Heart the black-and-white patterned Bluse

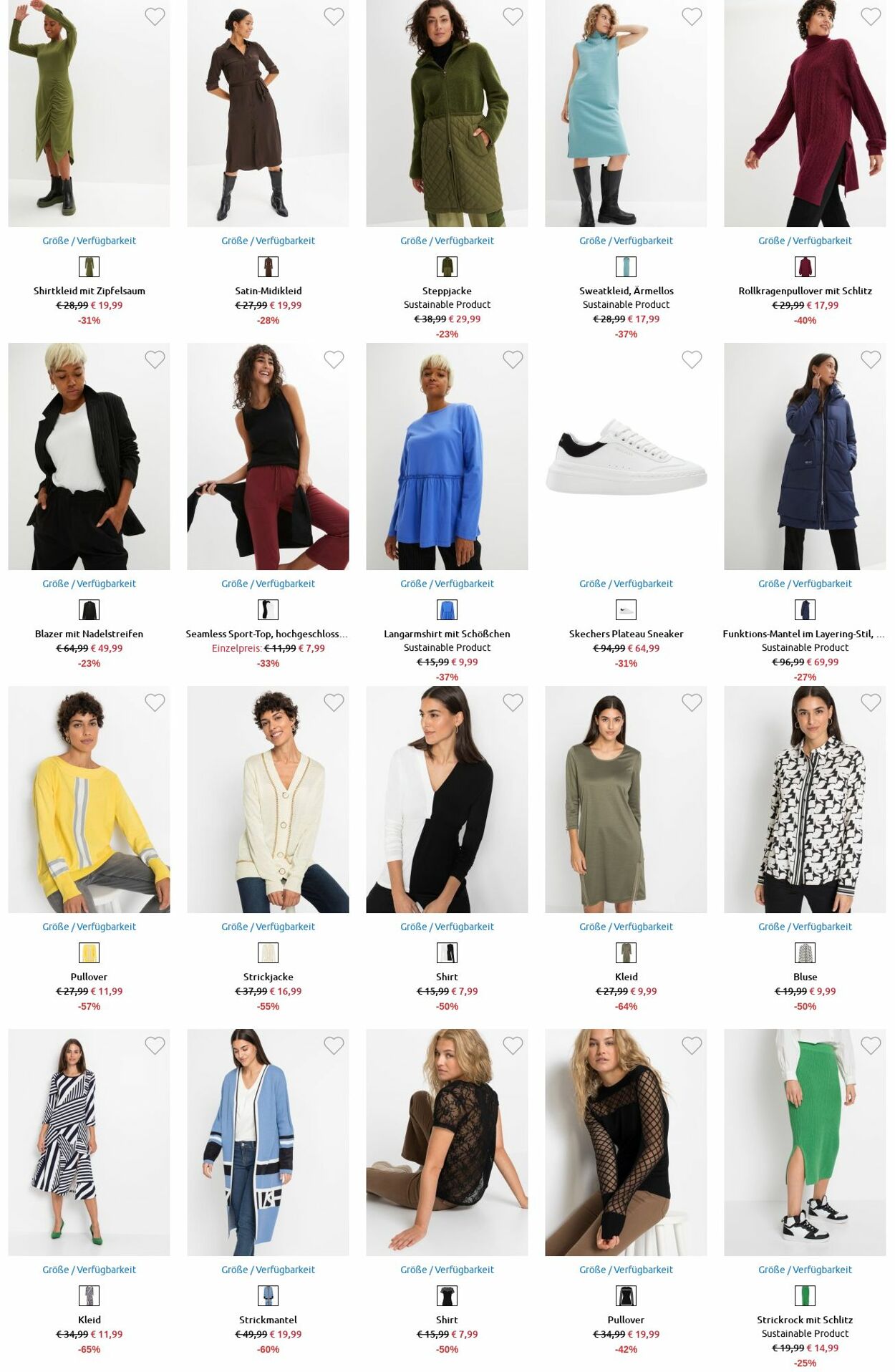pyautogui.click(x=871, y=702)
